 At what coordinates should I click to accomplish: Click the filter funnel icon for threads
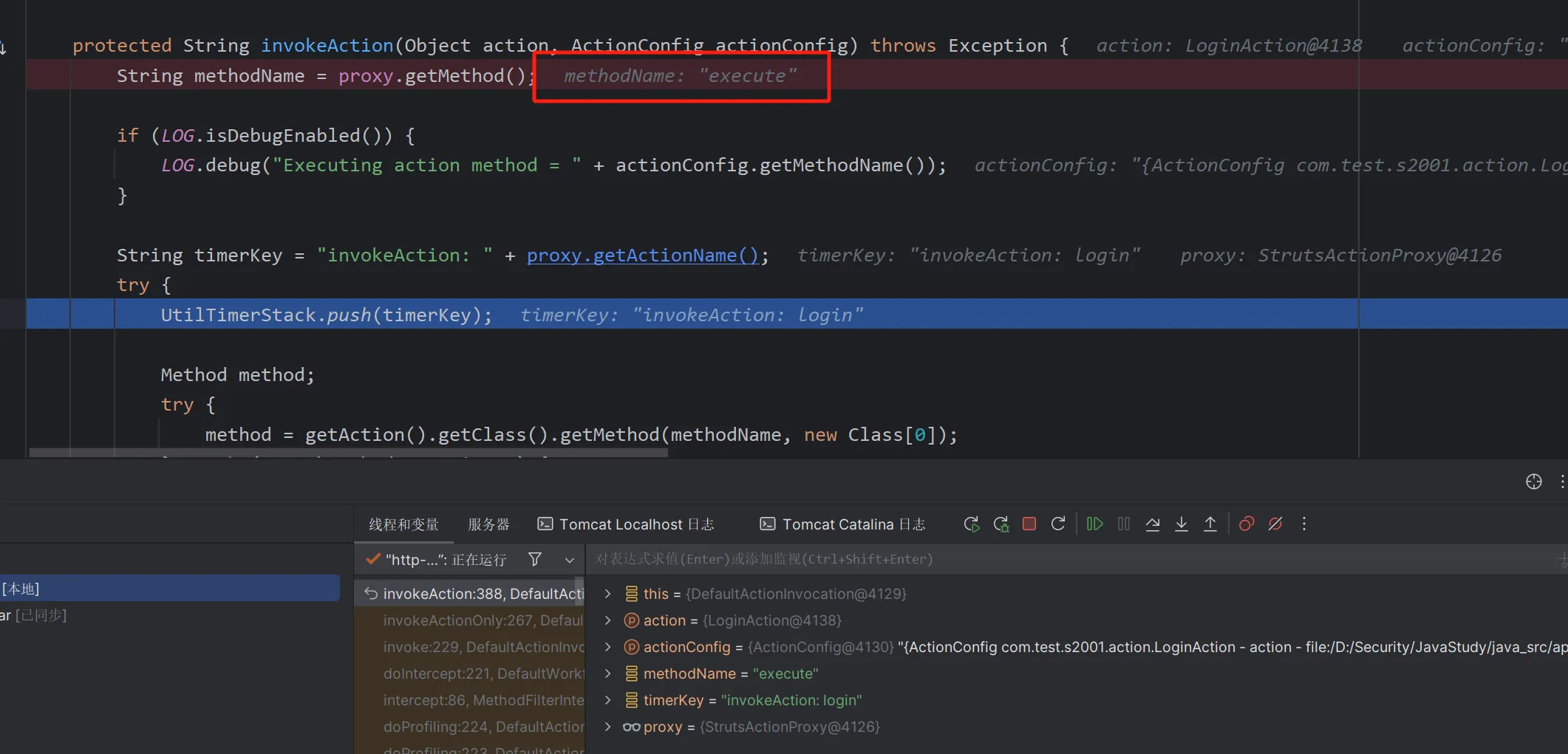[x=535, y=560]
